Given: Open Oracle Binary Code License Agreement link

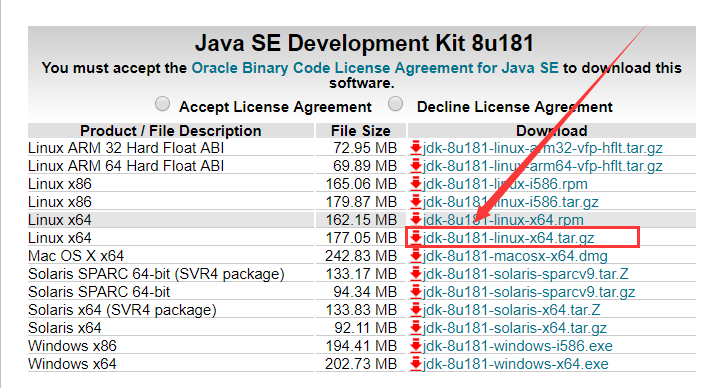Looking at the screenshot, I should coord(375,68).
